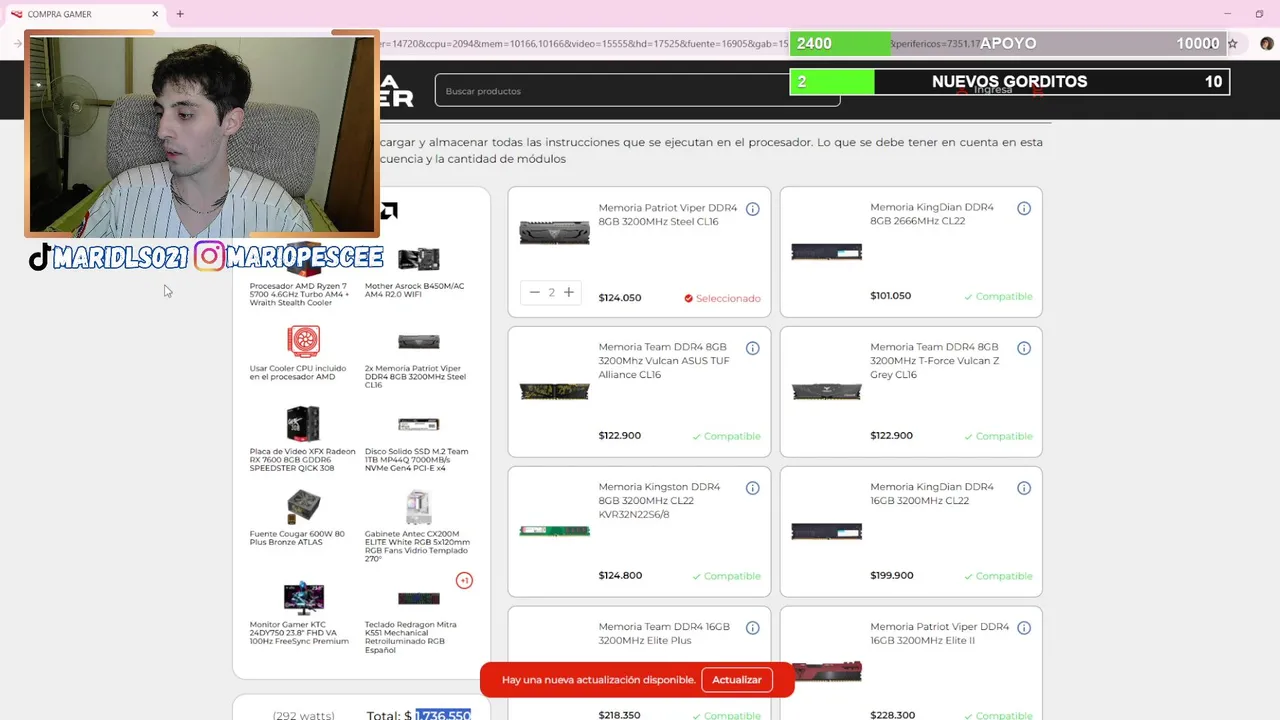Focus the Buscar productos search field
The height and width of the screenshot is (720, 1280).
(x=637, y=91)
